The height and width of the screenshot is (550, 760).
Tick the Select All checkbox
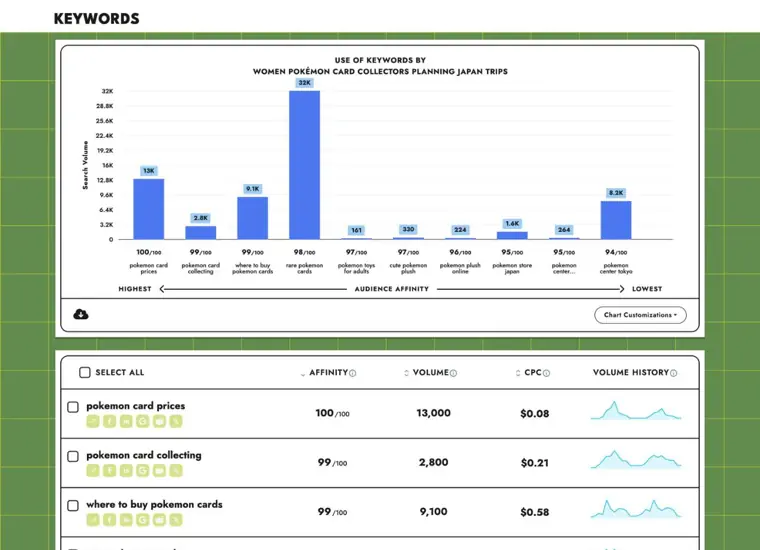(85, 372)
